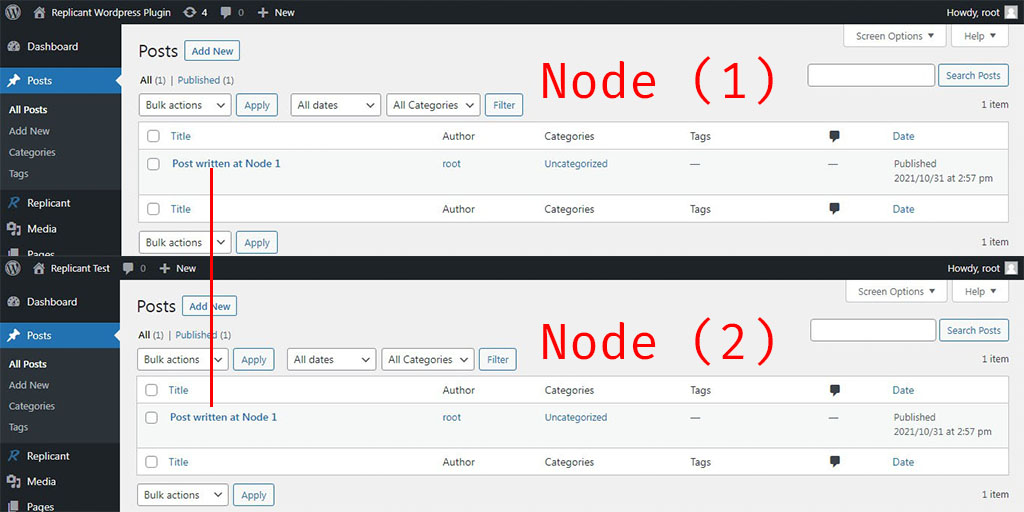
Task: Expand Help tab in Node 1
Action: [980, 36]
